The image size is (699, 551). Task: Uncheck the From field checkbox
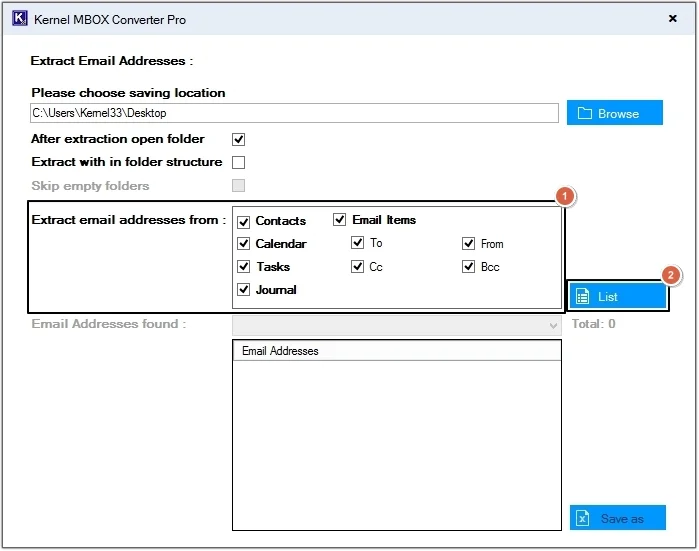point(469,244)
